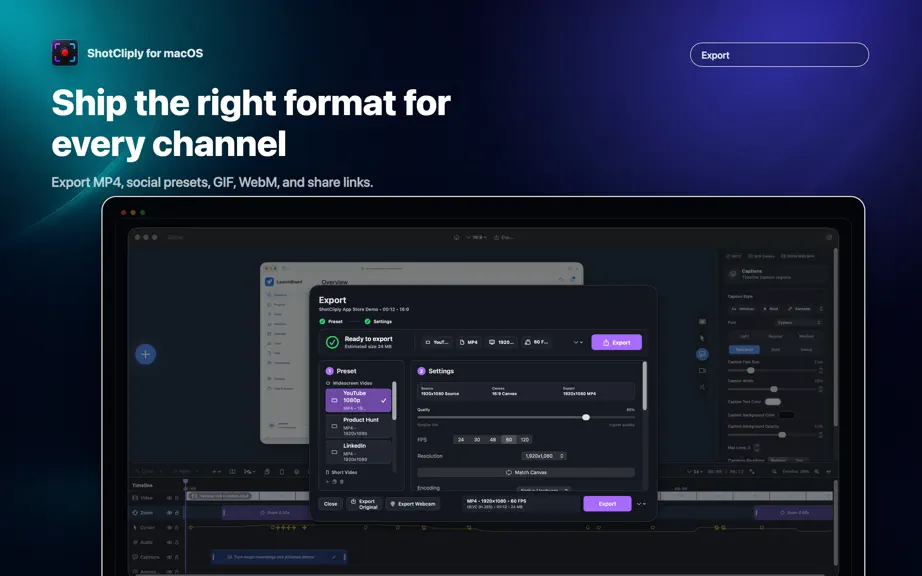
Task: Choose 60 FPS option
Action: [x=509, y=440]
